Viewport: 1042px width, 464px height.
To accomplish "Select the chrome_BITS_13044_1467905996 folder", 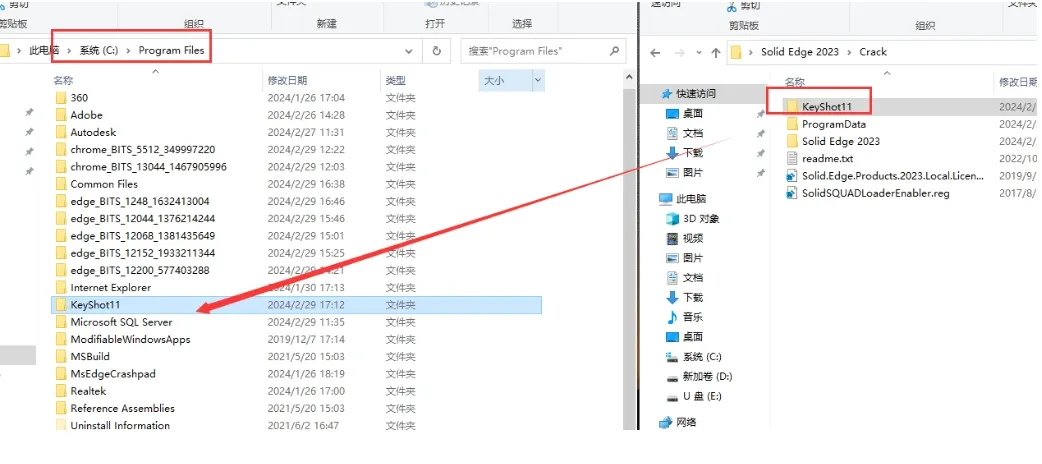I will pos(298,167).
